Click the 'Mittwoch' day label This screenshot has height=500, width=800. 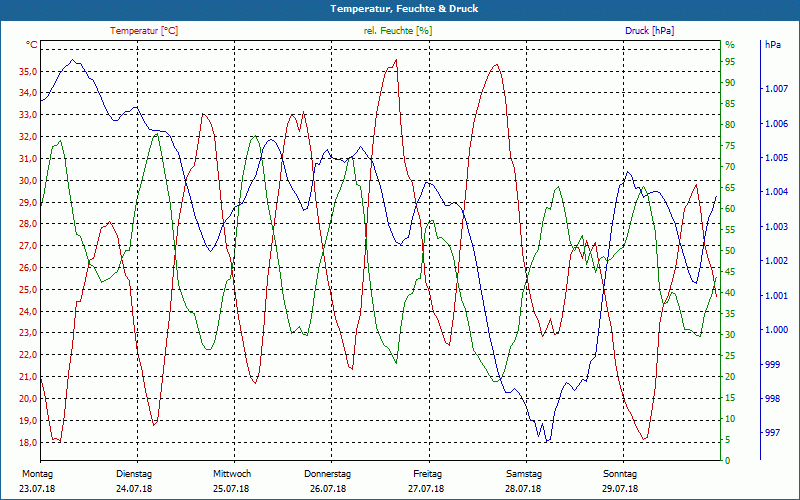click(232, 474)
